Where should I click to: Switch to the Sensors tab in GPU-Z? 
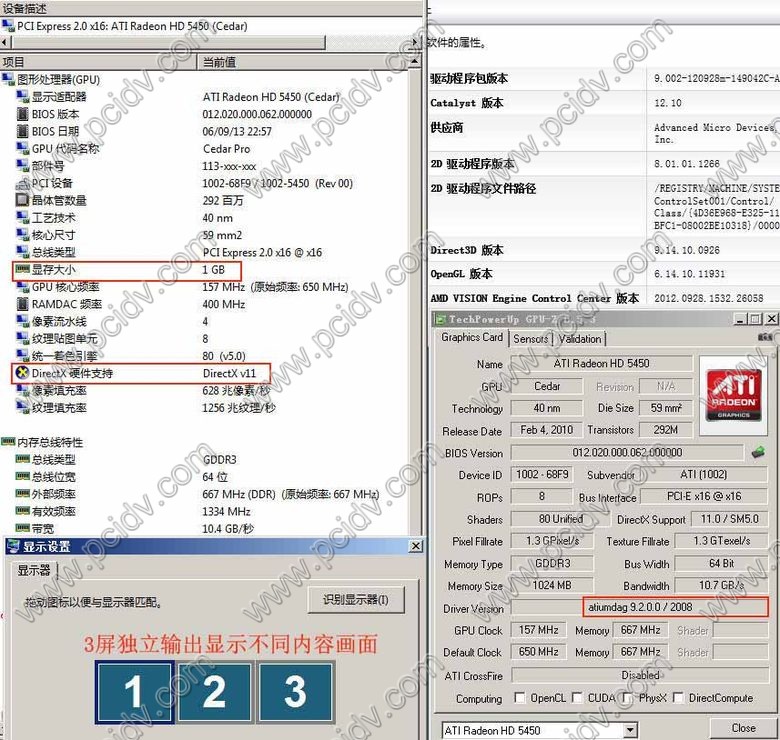tap(531, 339)
